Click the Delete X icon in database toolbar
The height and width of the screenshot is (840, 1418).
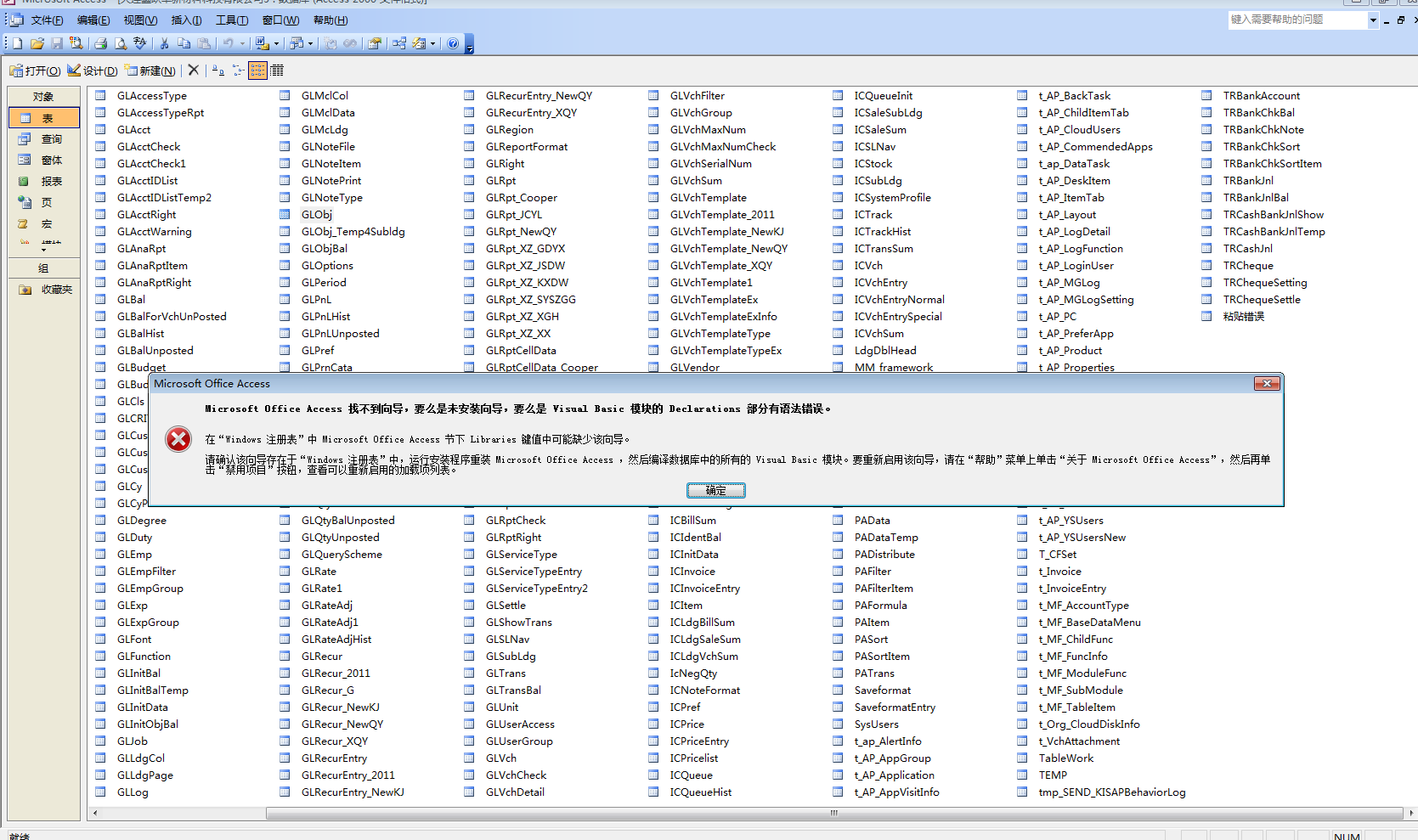(x=194, y=70)
